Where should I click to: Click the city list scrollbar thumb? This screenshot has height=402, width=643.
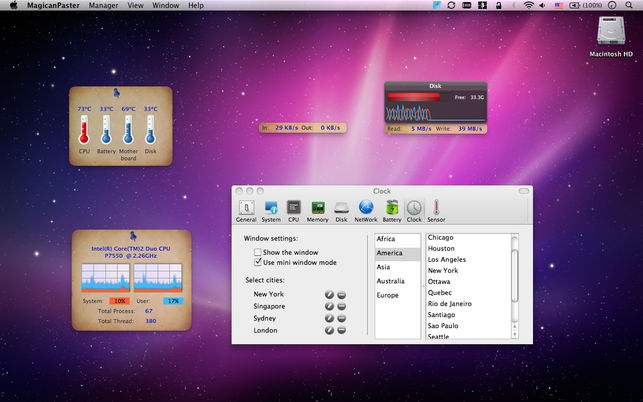(515, 276)
